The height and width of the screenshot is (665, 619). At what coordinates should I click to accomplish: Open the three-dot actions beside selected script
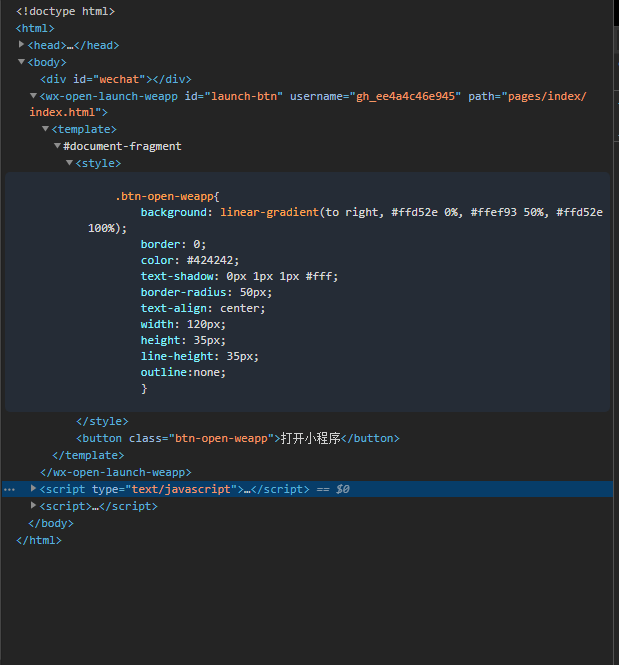9,489
